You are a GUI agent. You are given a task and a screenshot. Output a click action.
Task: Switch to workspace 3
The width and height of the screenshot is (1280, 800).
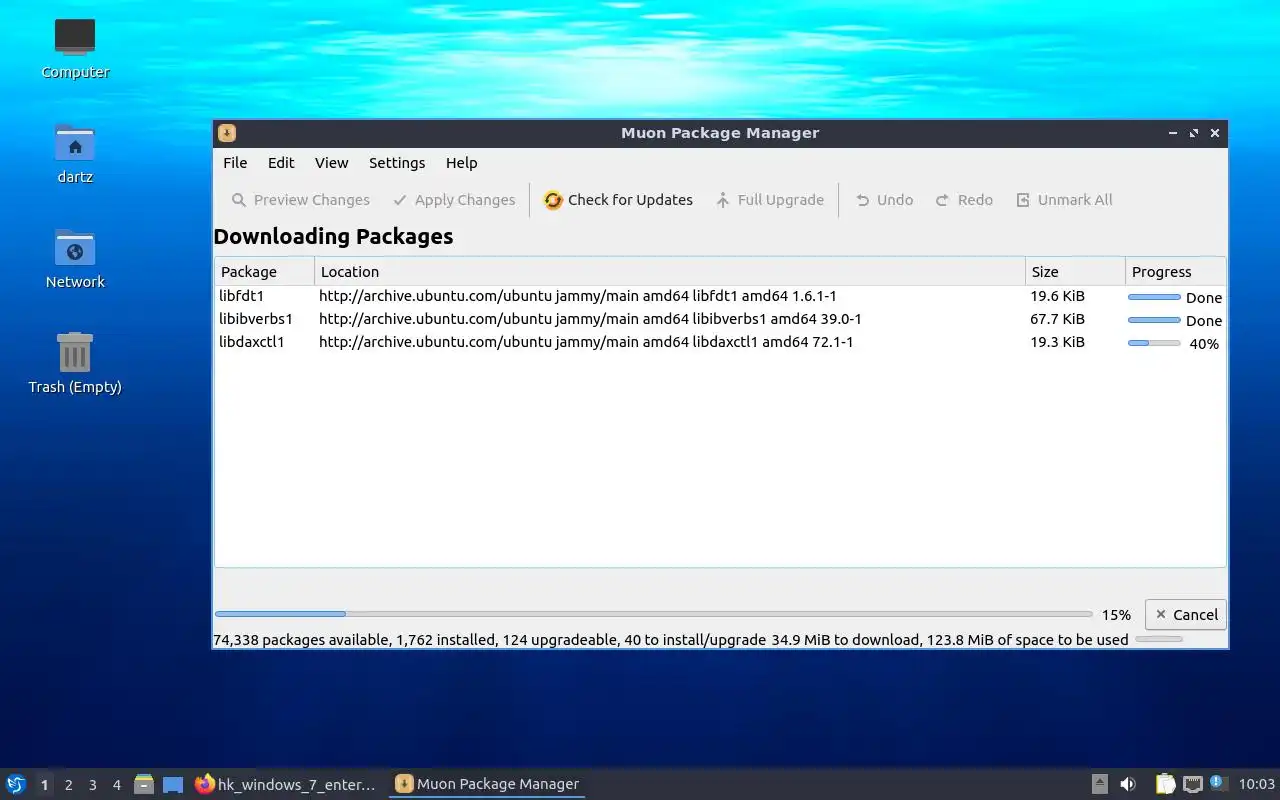tap(92, 785)
